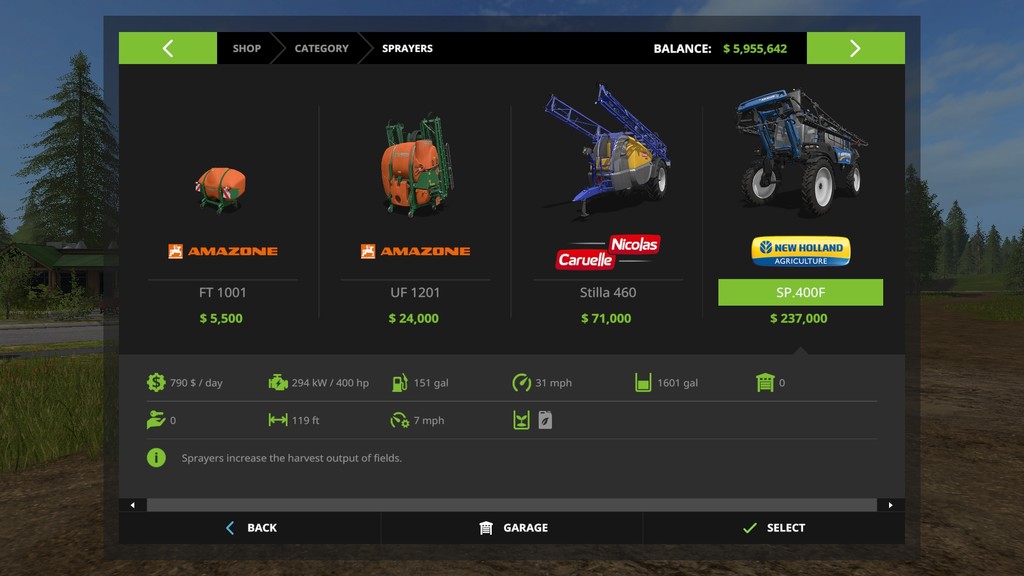Click the liquid fertilizer canister icon
This screenshot has height=576, width=1024.
tap(545, 420)
